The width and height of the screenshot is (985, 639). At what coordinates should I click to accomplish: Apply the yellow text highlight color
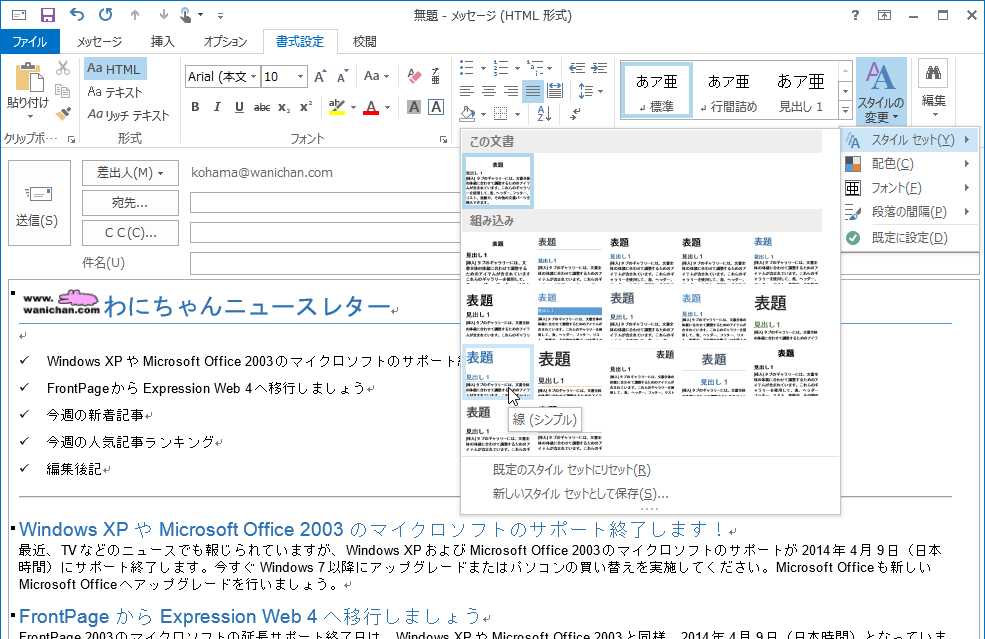pyautogui.click(x=337, y=107)
